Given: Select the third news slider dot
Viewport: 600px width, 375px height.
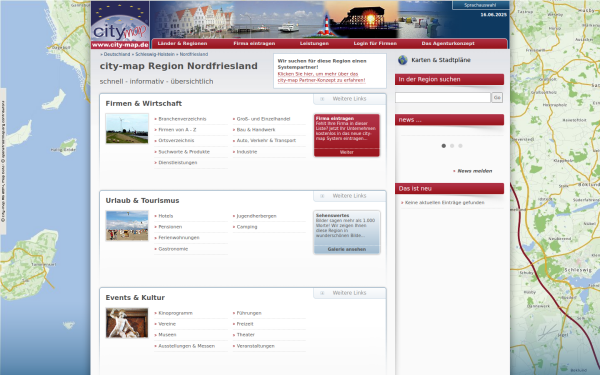Looking at the screenshot, I should click(x=460, y=146).
